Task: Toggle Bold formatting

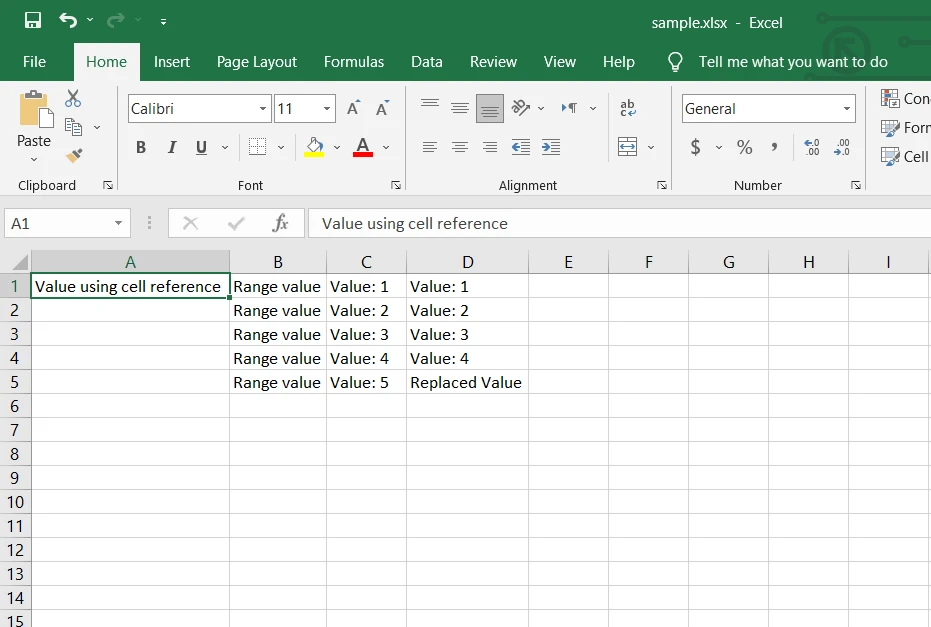Action: tap(141, 147)
